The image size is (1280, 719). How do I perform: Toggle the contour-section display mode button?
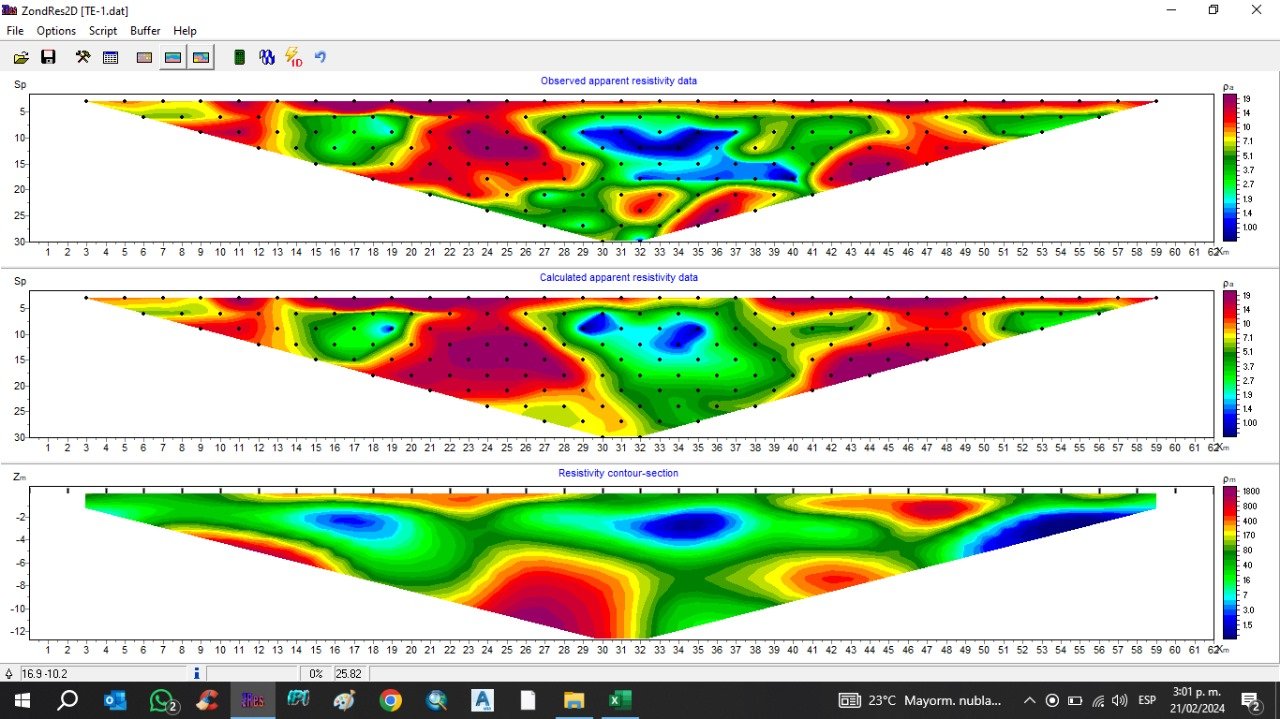(x=201, y=58)
